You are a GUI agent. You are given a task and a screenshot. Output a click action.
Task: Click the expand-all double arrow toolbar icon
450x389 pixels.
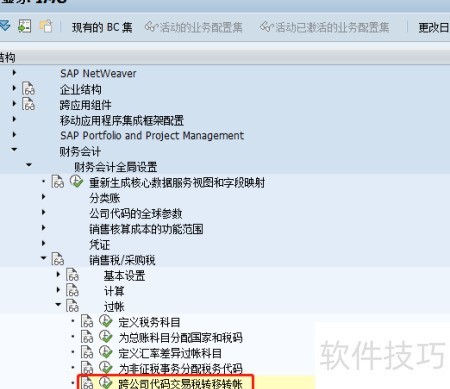(5, 26)
